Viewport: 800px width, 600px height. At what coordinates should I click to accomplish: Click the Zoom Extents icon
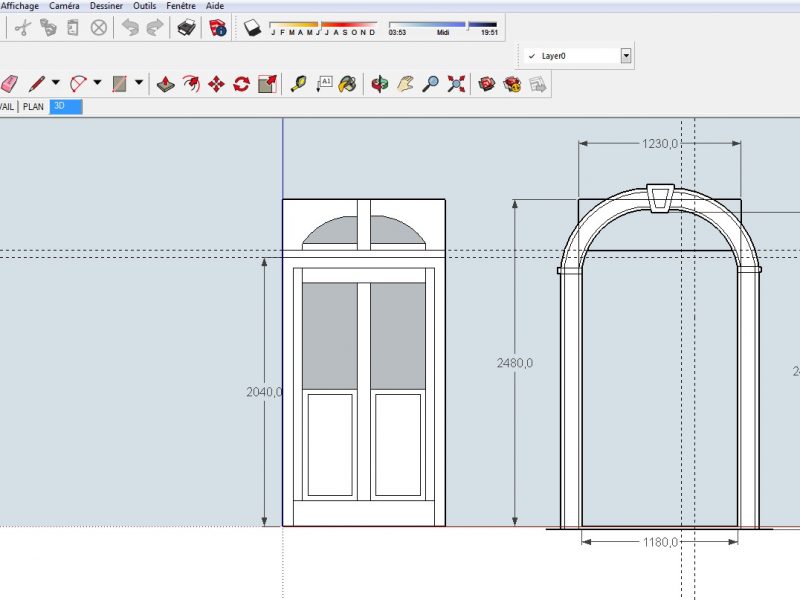pyautogui.click(x=456, y=84)
